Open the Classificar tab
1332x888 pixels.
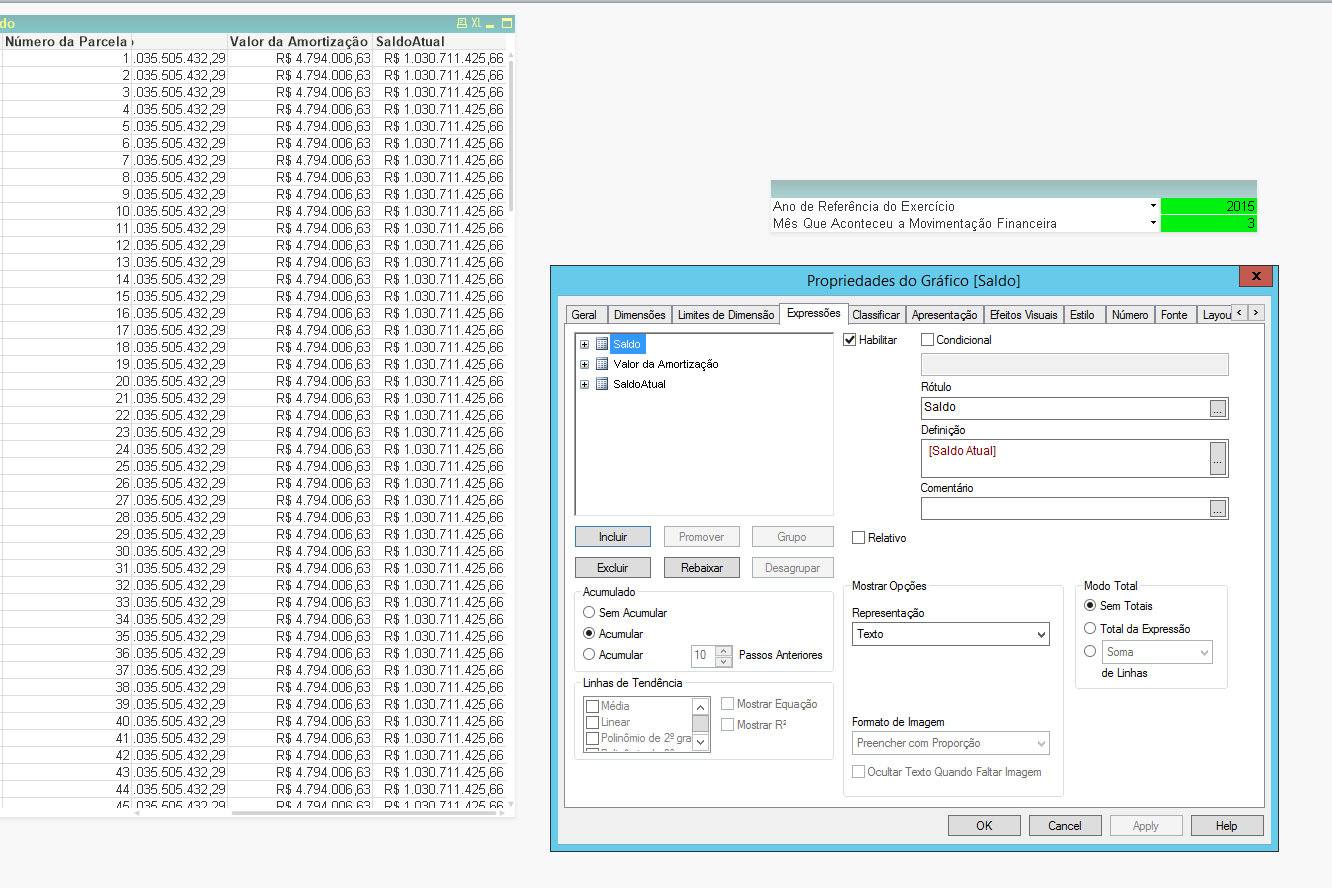tap(876, 315)
